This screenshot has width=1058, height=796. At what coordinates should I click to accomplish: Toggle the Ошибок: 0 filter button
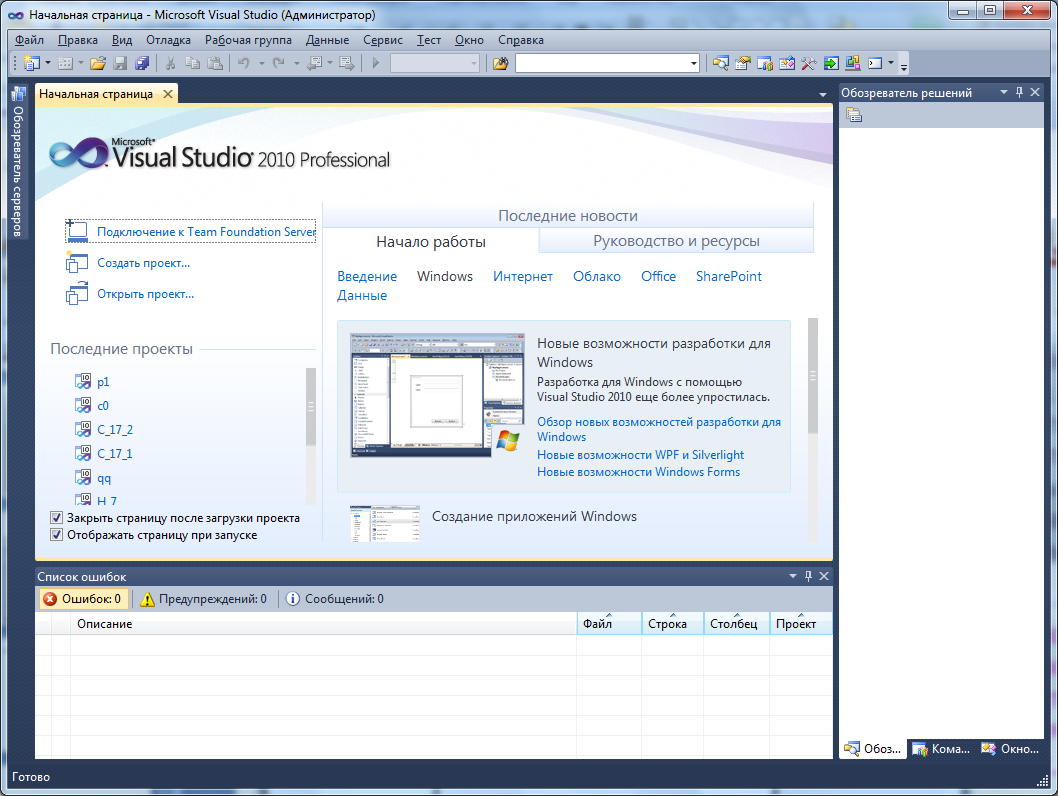point(82,599)
